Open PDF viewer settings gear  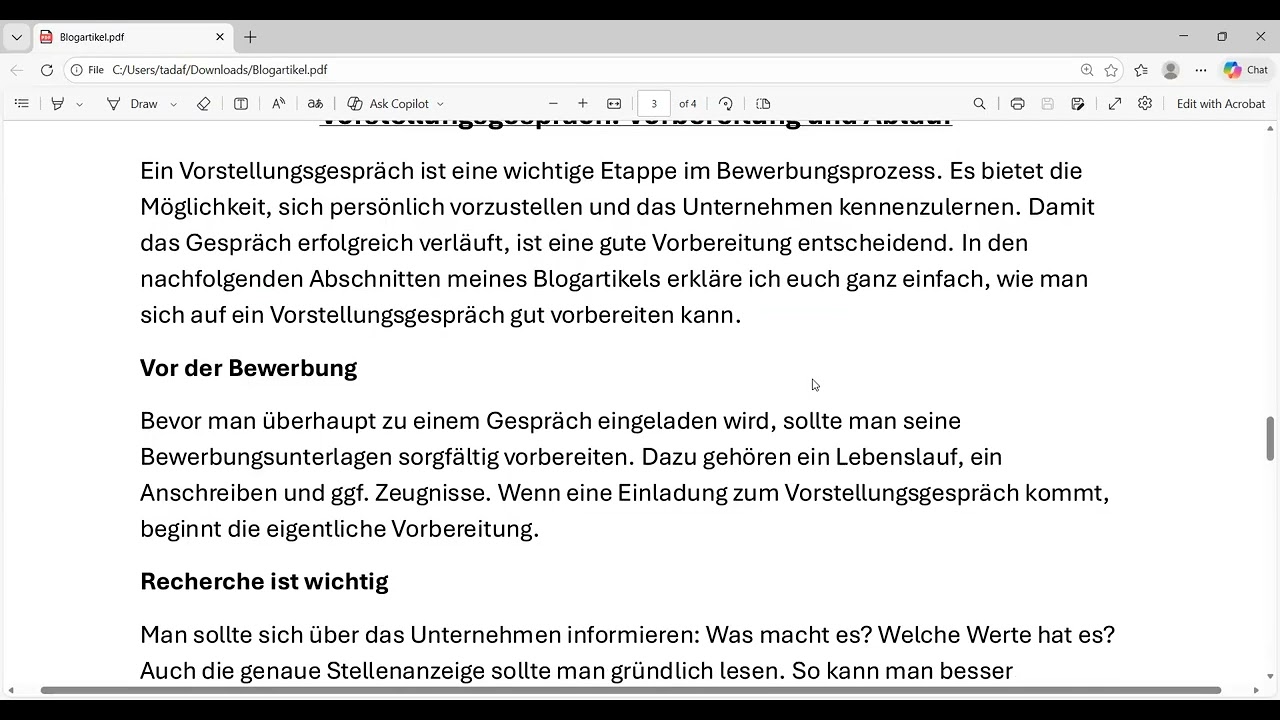pos(1145,104)
